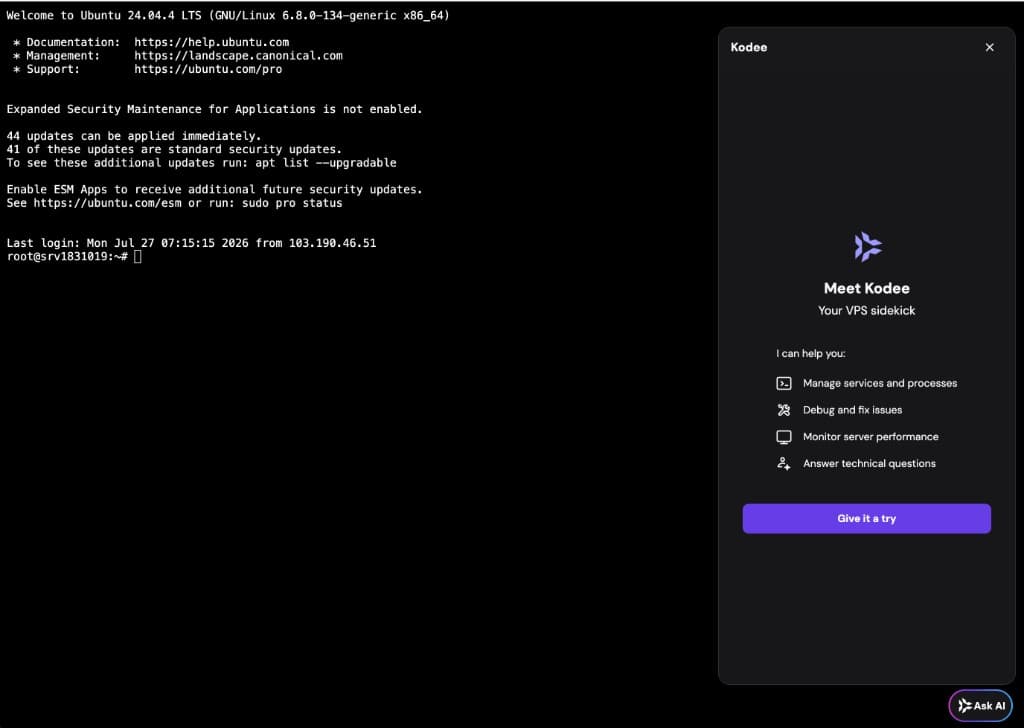1024x728 pixels.
Task: Click the https://help.ubuntu.com URL in terminal
Action: pos(212,42)
